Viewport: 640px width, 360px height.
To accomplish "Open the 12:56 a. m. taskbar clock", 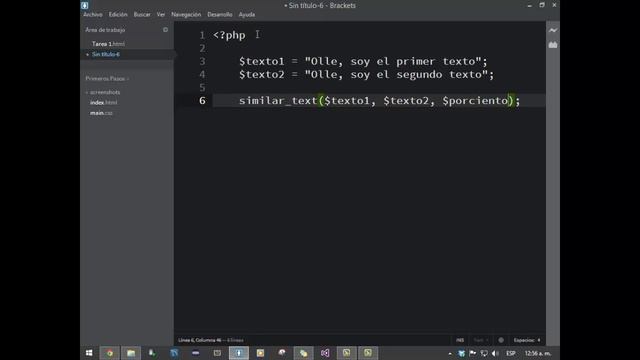I will pyautogui.click(x=538, y=353).
